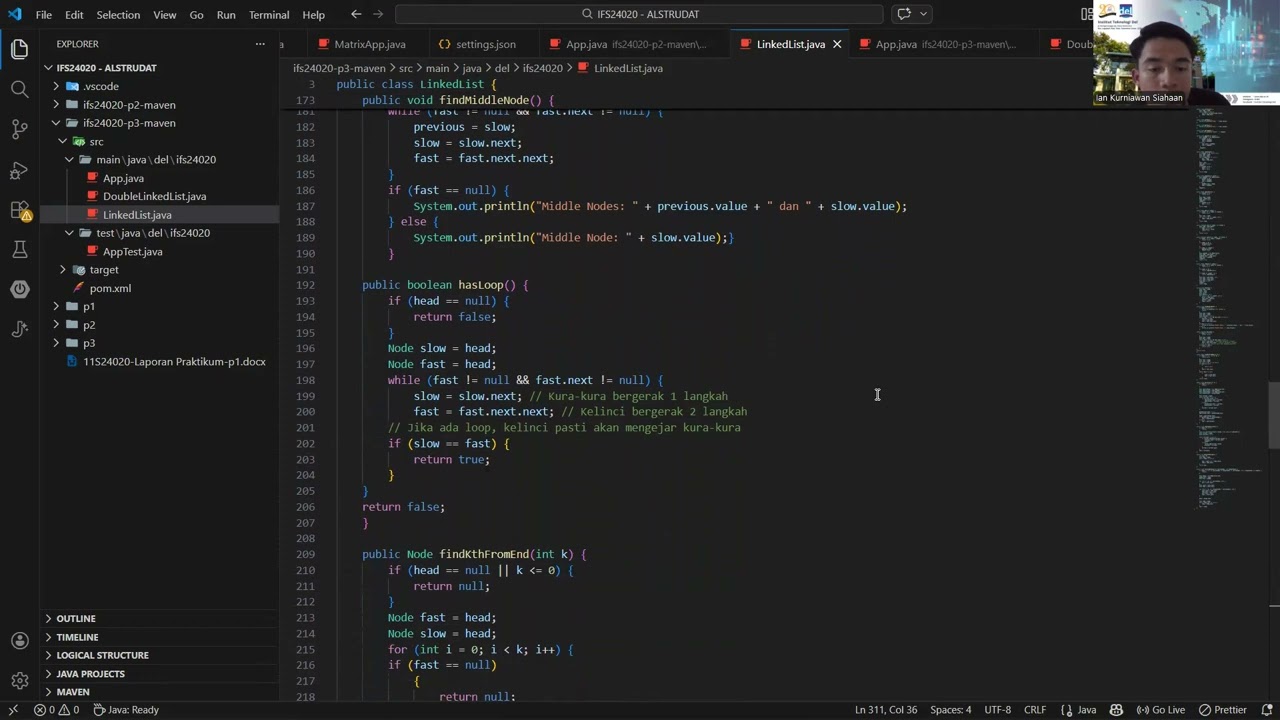The image size is (1280, 720).
Task: Click the Prettier status button
Action: coord(1223,710)
